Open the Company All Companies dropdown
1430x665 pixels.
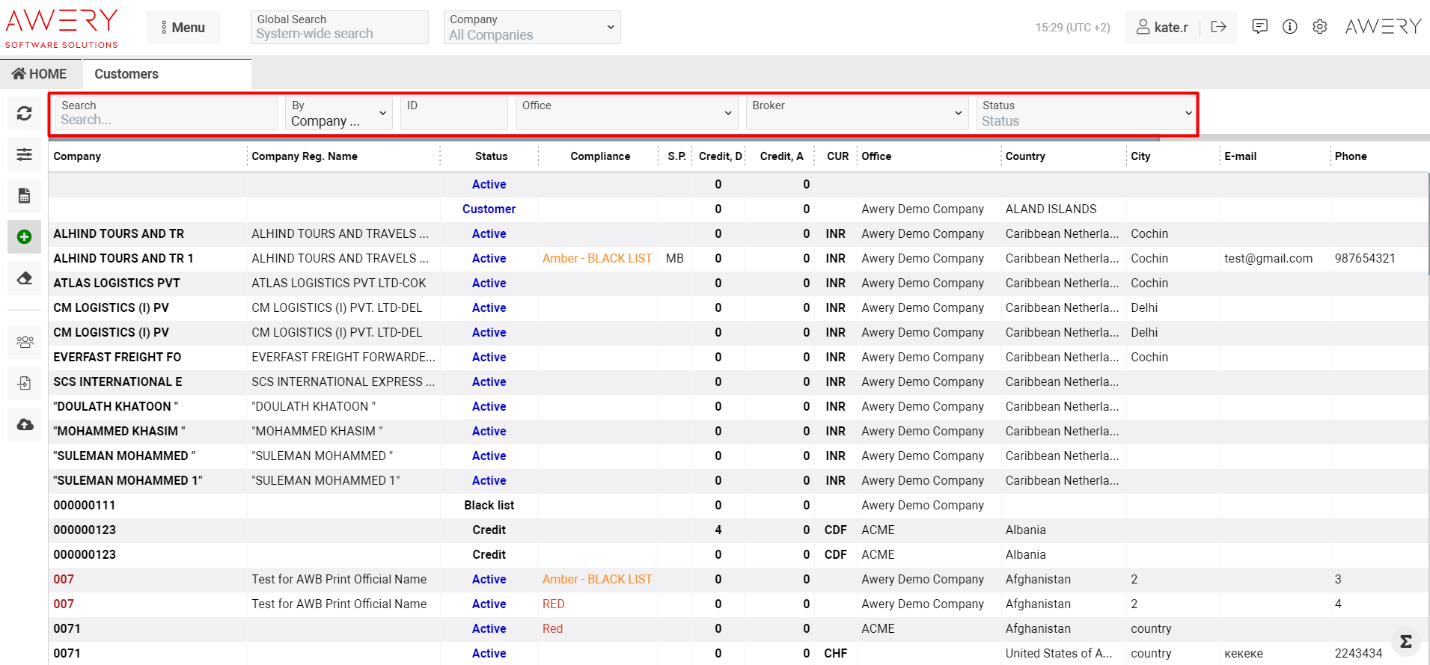tap(531, 27)
